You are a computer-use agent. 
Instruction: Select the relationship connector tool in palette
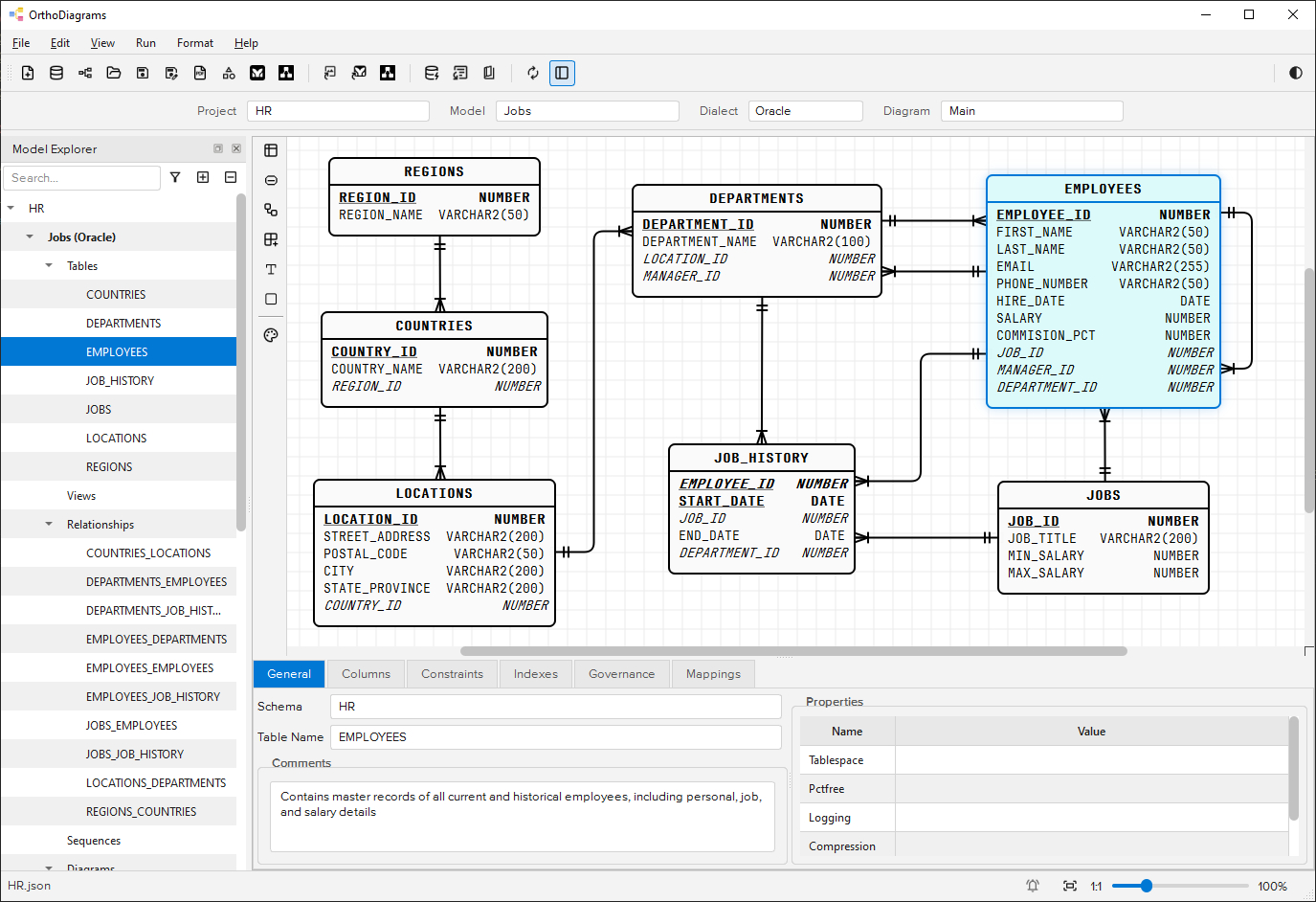pos(271,210)
